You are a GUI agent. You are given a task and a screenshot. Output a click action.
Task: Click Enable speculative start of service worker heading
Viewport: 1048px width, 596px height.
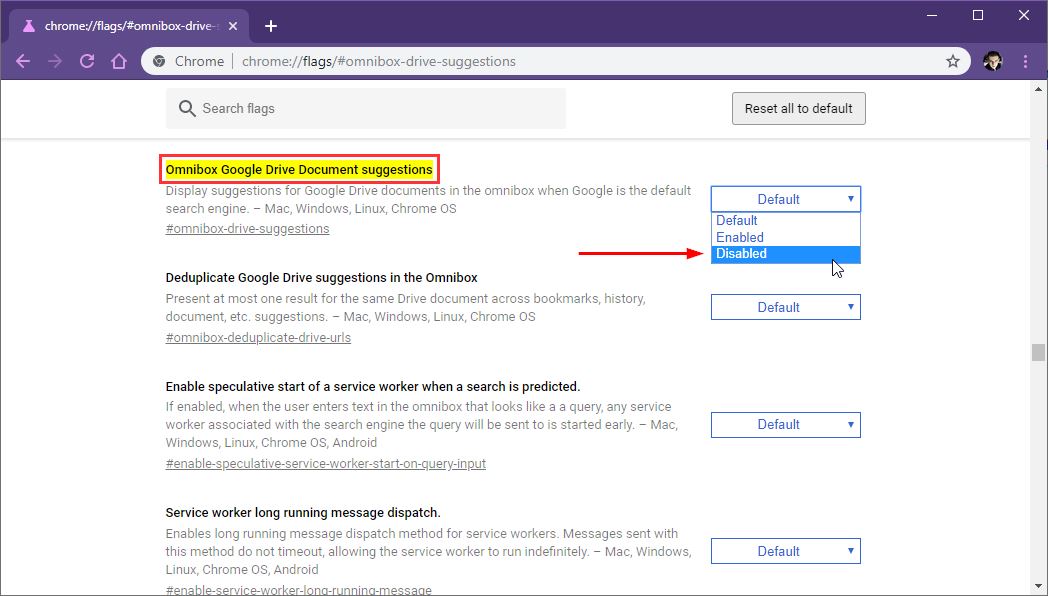pyautogui.click(x=373, y=386)
